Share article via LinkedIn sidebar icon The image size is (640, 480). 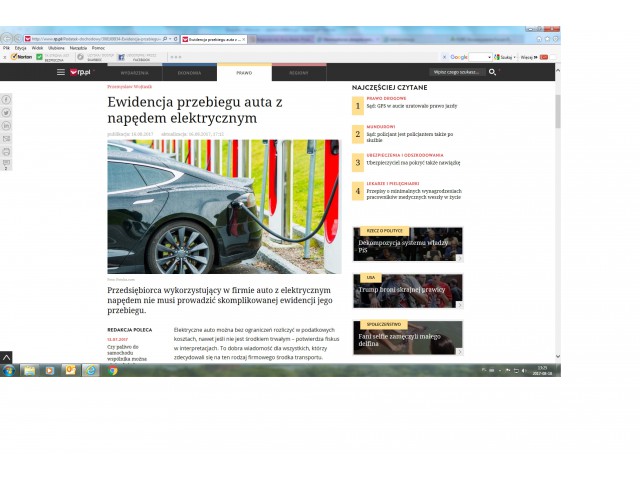tap(7, 126)
